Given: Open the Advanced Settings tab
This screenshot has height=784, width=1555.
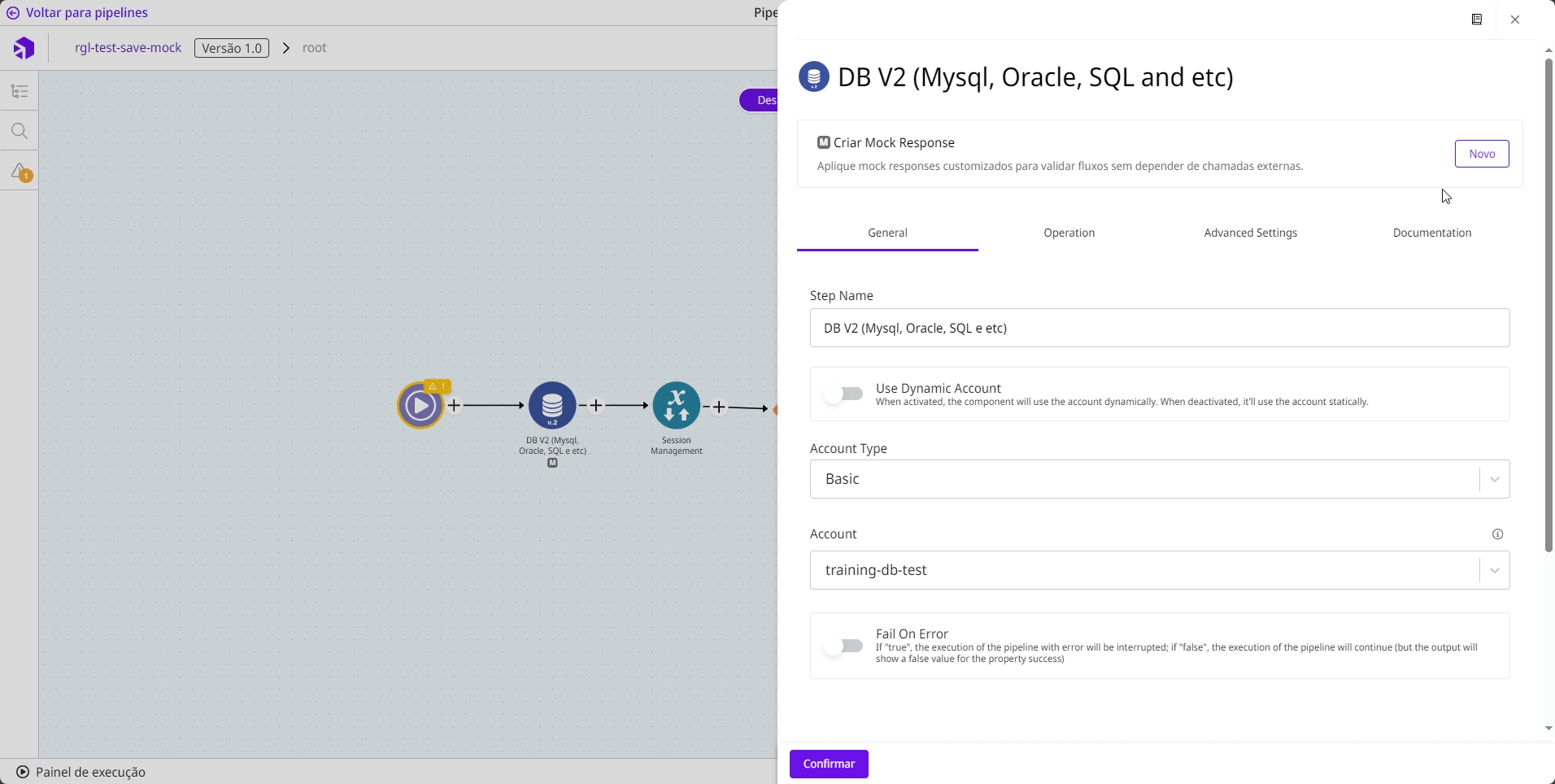Looking at the screenshot, I should [1250, 233].
